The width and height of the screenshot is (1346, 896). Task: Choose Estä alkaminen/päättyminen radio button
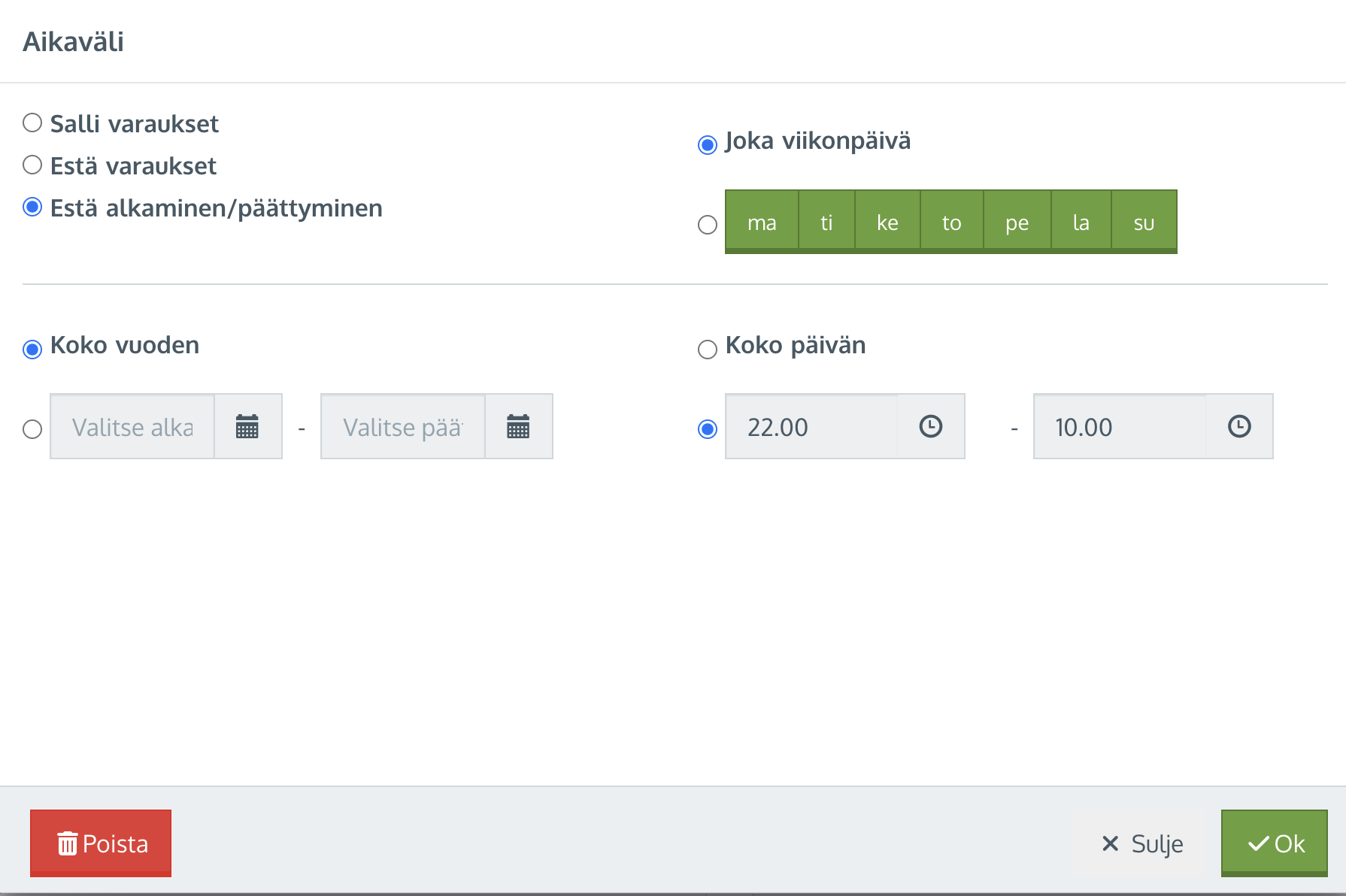pyautogui.click(x=32, y=207)
